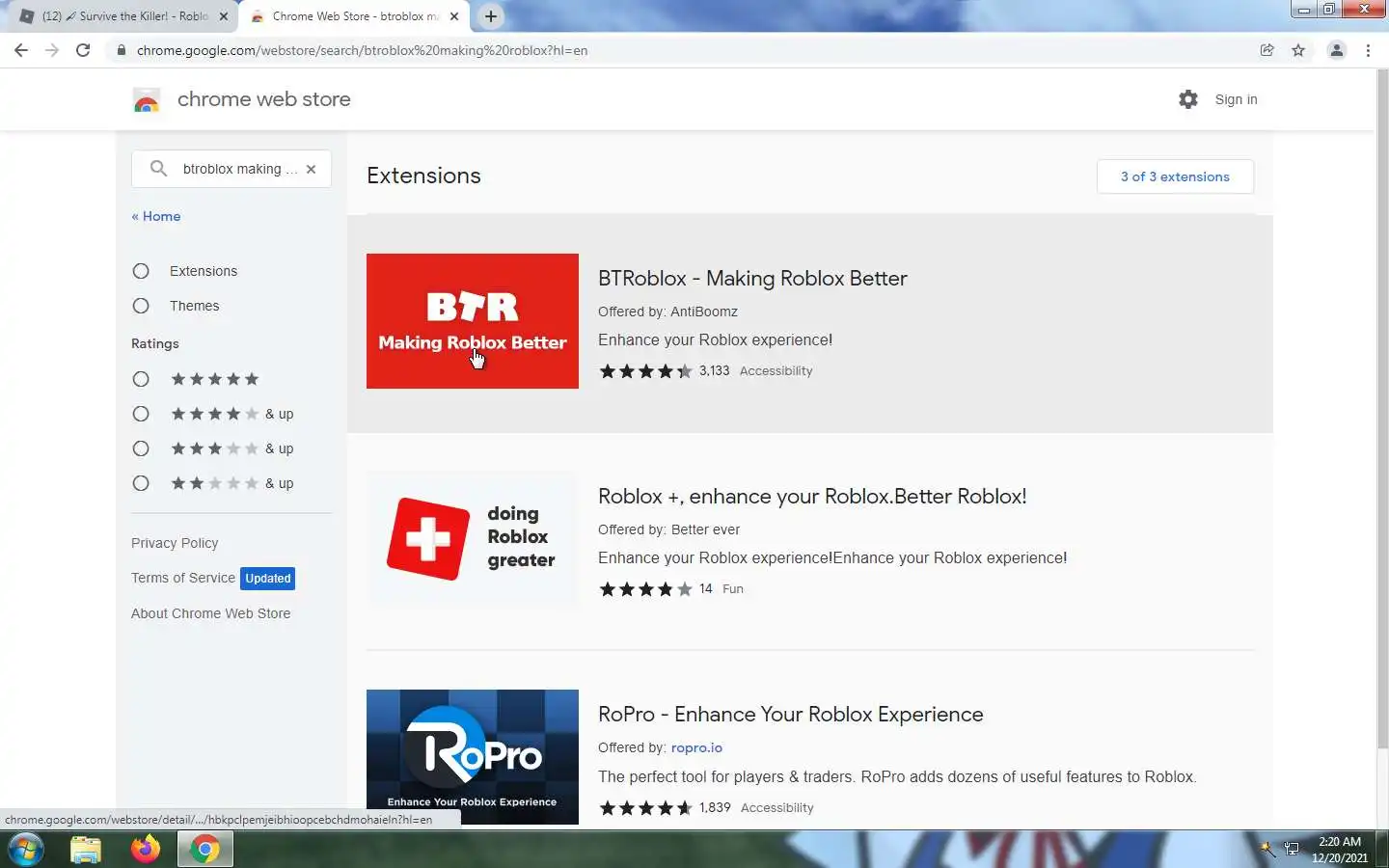Click RoPro - Enhance Your Roblox Experience title
Viewport: 1389px width, 868px height.
click(x=791, y=715)
